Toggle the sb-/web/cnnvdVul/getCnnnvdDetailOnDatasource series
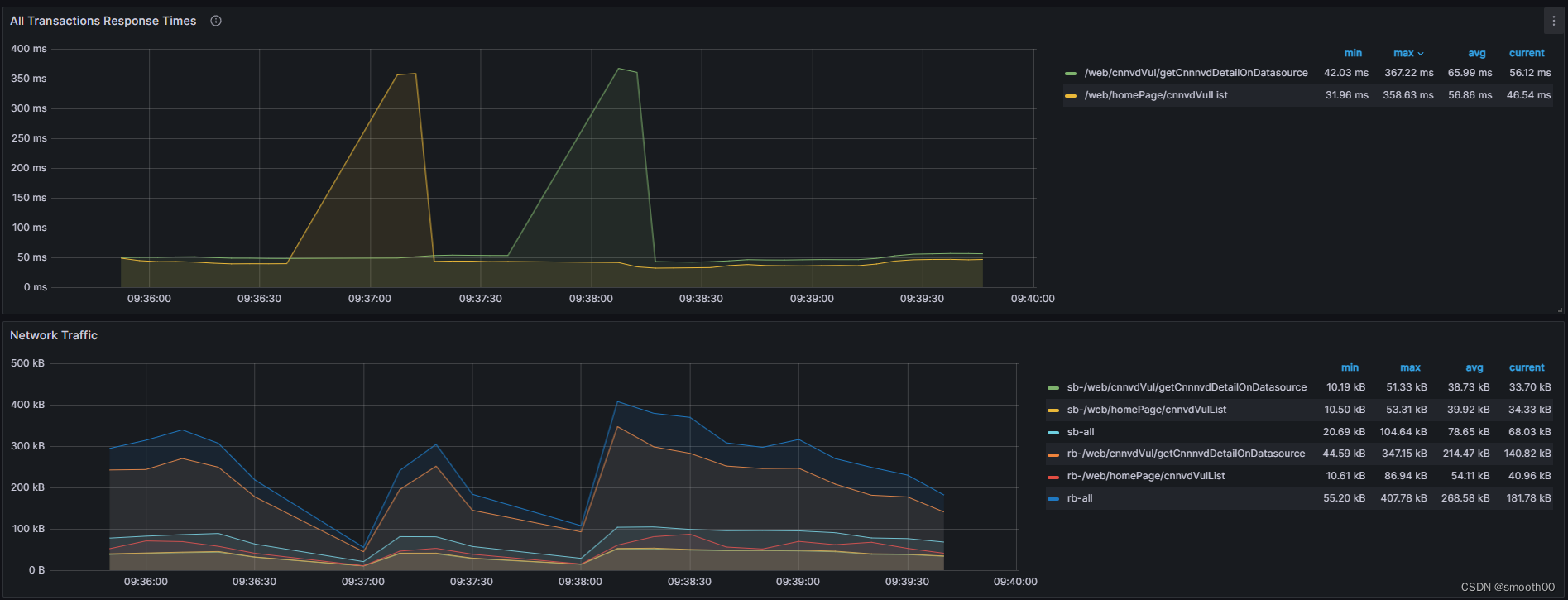Image resolution: width=1568 pixels, height=600 pixels. point(1187,387)
